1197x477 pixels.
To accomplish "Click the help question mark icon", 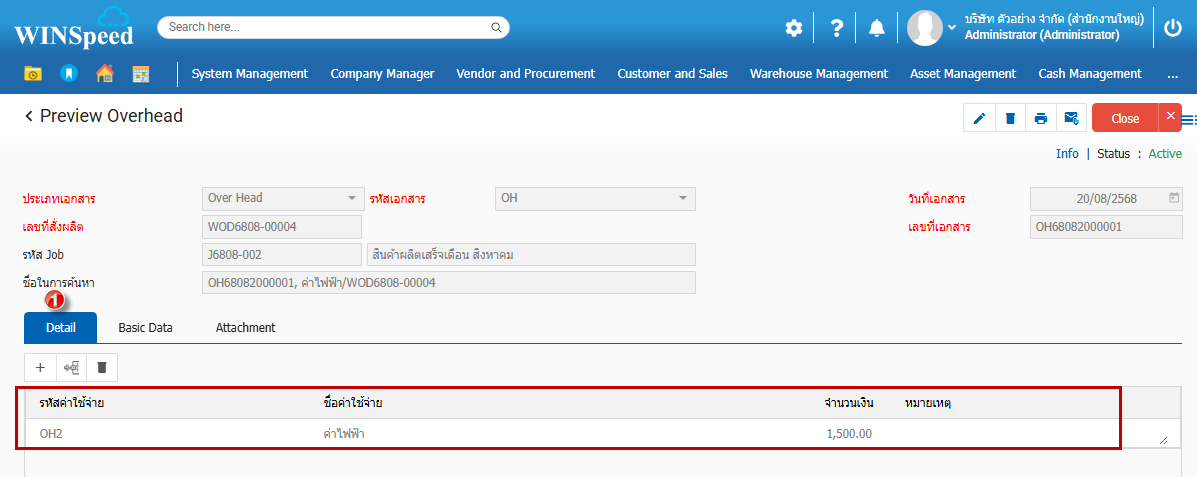I will 836,28.
